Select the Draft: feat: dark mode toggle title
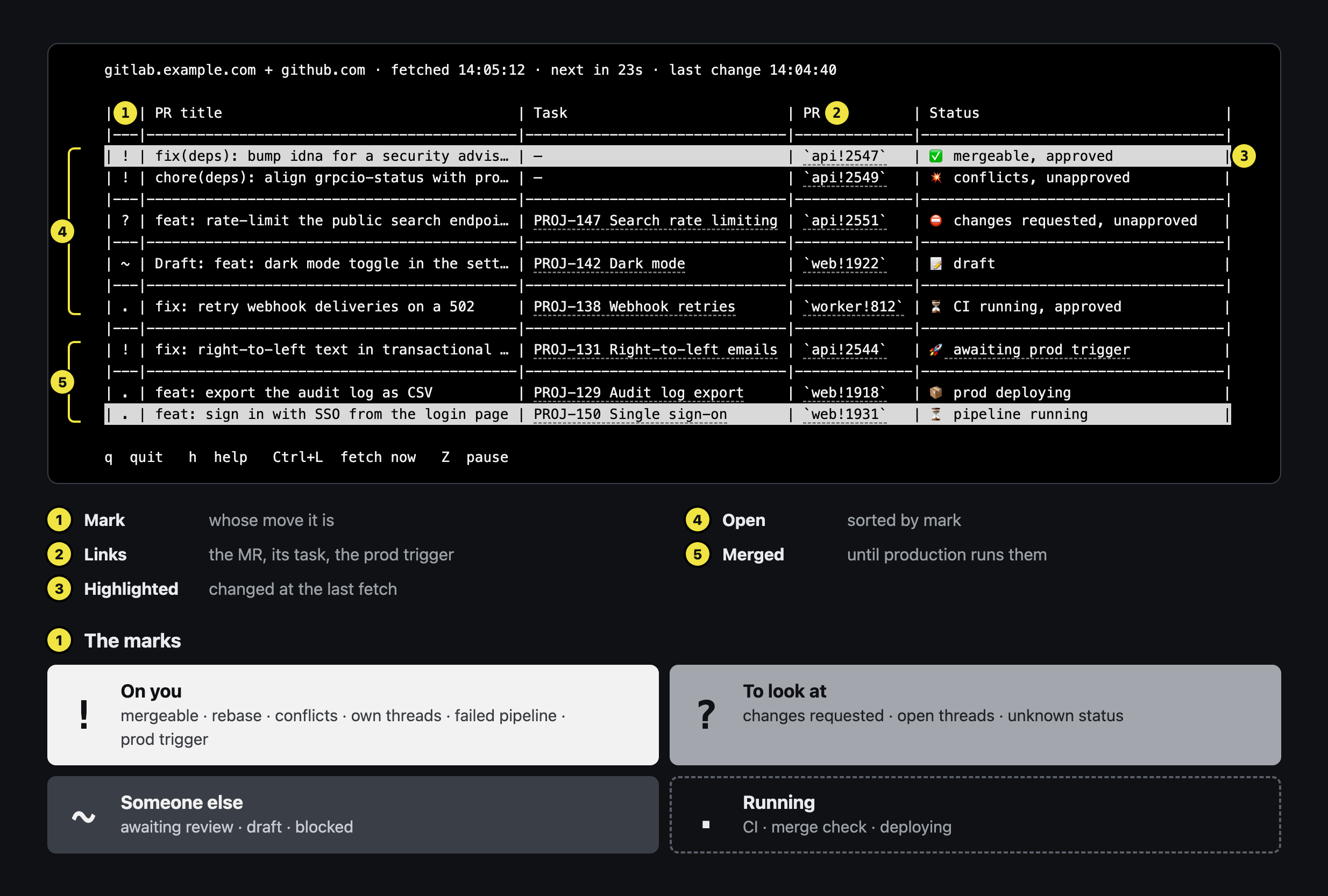The width and height of the screenshot is (1328, 896). [331, 264]
